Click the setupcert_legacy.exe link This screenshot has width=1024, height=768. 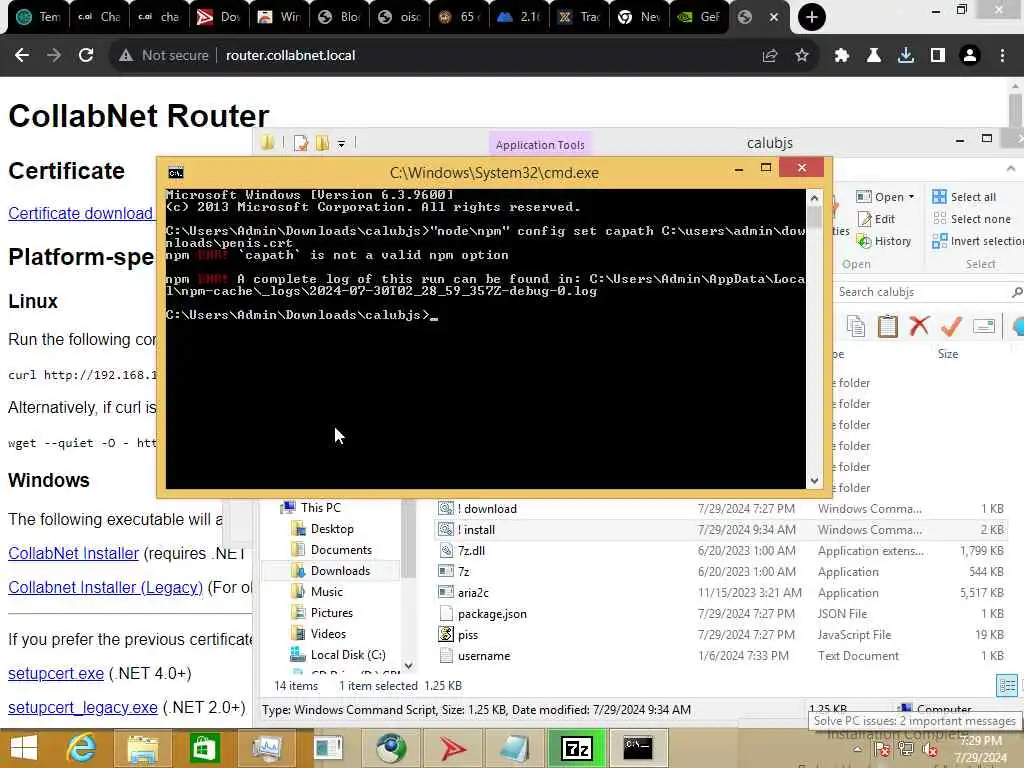pos(82,707)
